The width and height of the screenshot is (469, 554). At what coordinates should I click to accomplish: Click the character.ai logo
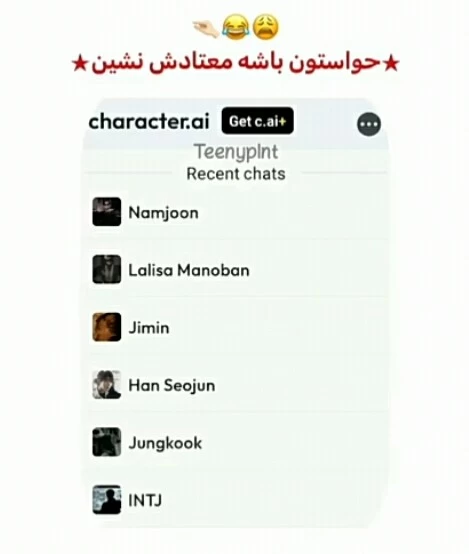(x=149, y=122)
